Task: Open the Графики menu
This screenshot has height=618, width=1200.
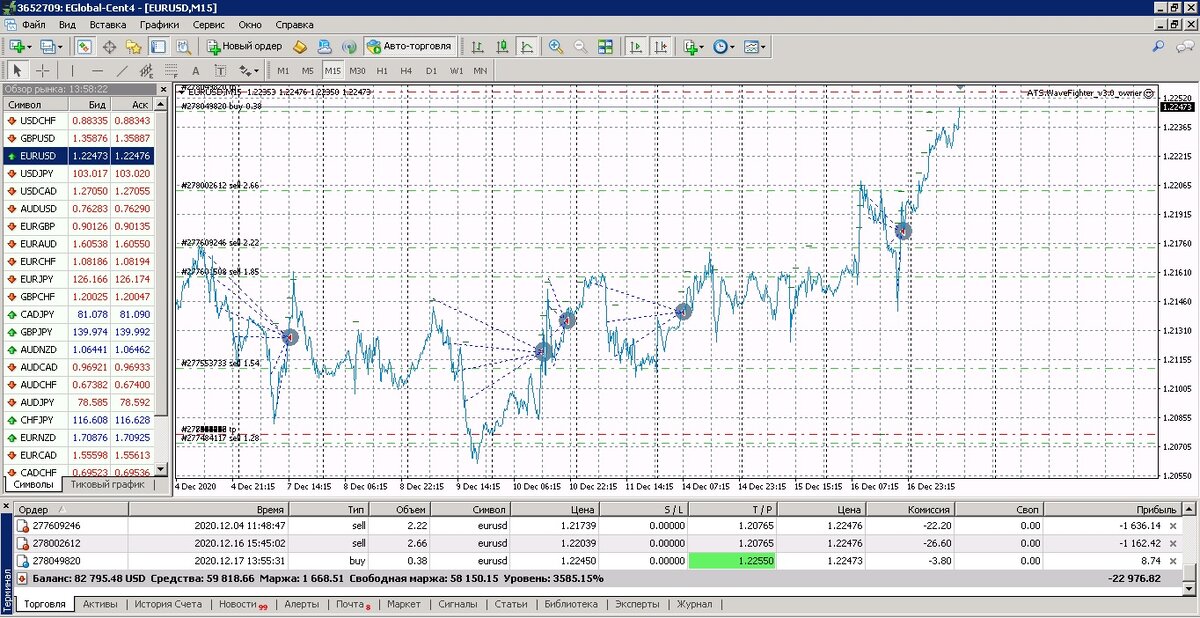Action: tap(160, 24)
